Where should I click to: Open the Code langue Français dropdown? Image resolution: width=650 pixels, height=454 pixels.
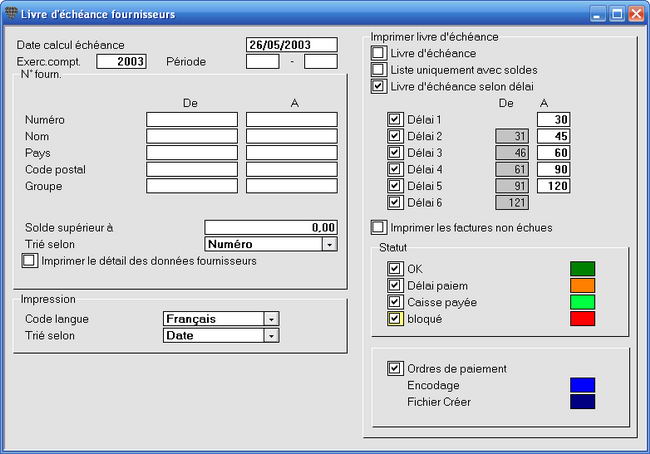[x=271, y=319]
